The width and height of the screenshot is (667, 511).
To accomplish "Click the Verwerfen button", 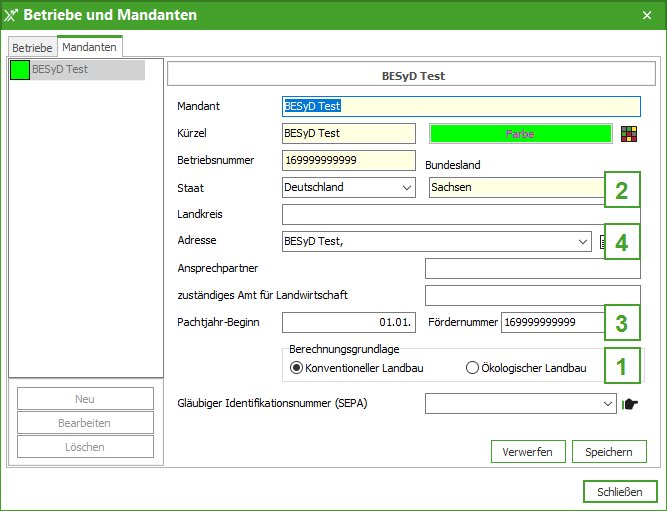I will (528, 452).
